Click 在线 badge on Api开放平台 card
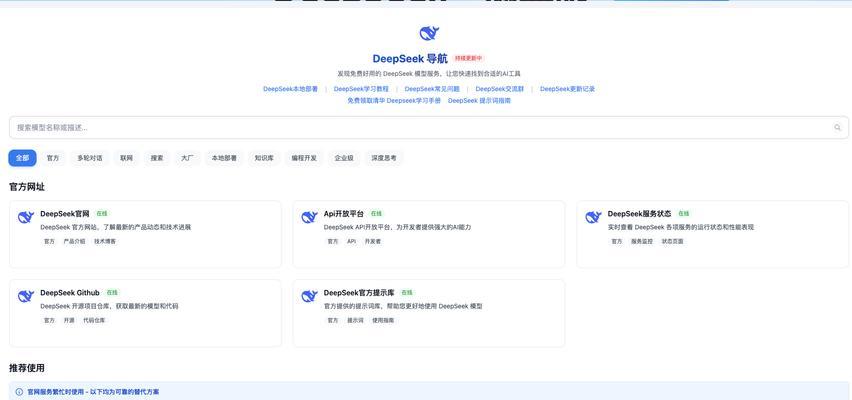The width and height of the screenshot is (852, 400). pyautogui.click(x=377, y=214)
